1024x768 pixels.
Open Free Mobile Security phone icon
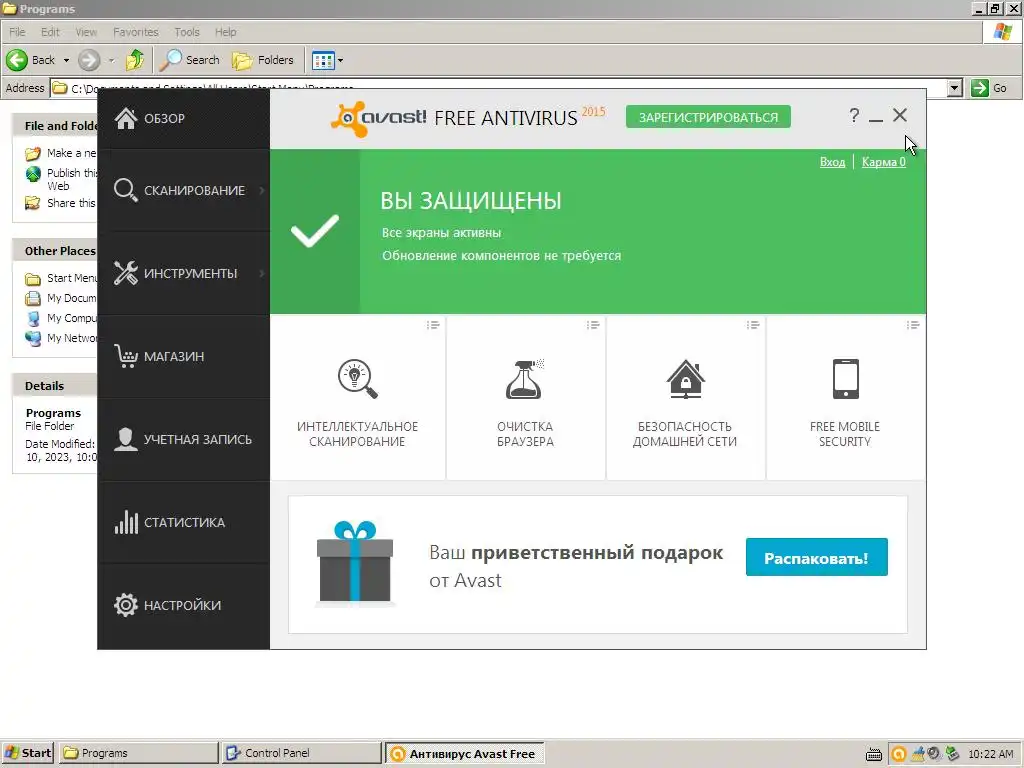(x=846, y=379)
